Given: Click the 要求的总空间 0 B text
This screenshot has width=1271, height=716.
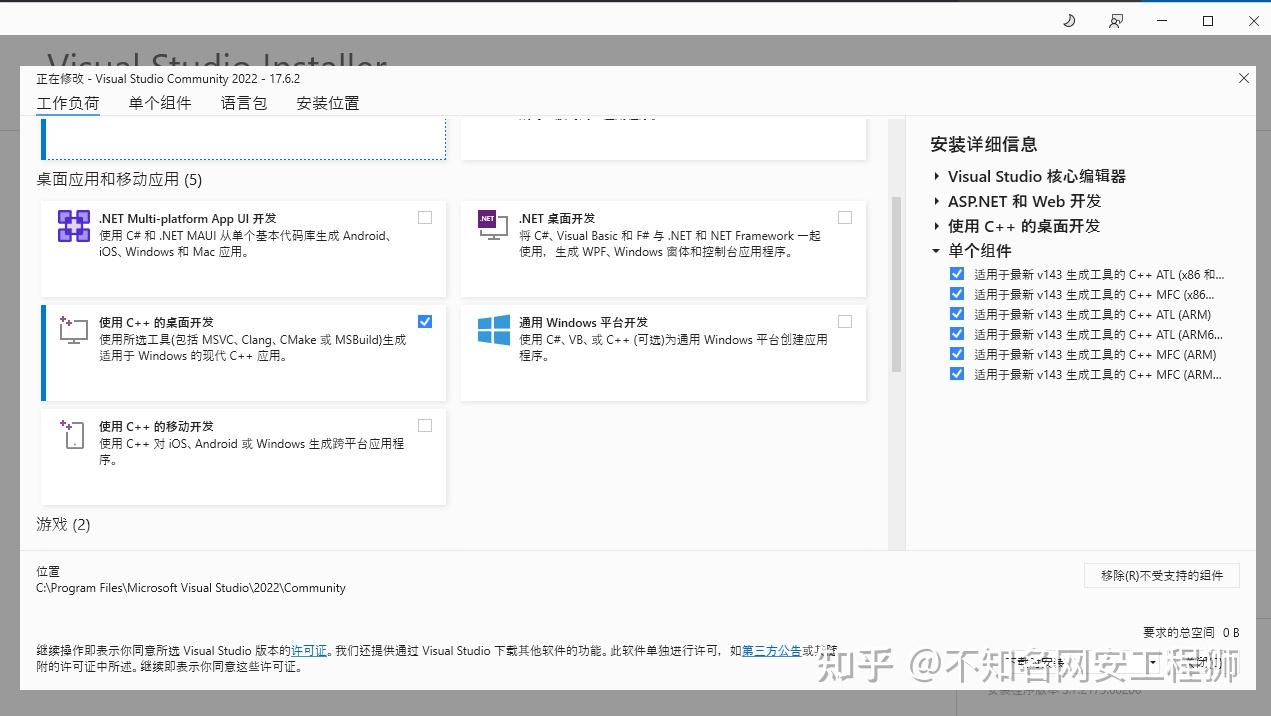Looking at the screenshot, I should [1191, 632].
